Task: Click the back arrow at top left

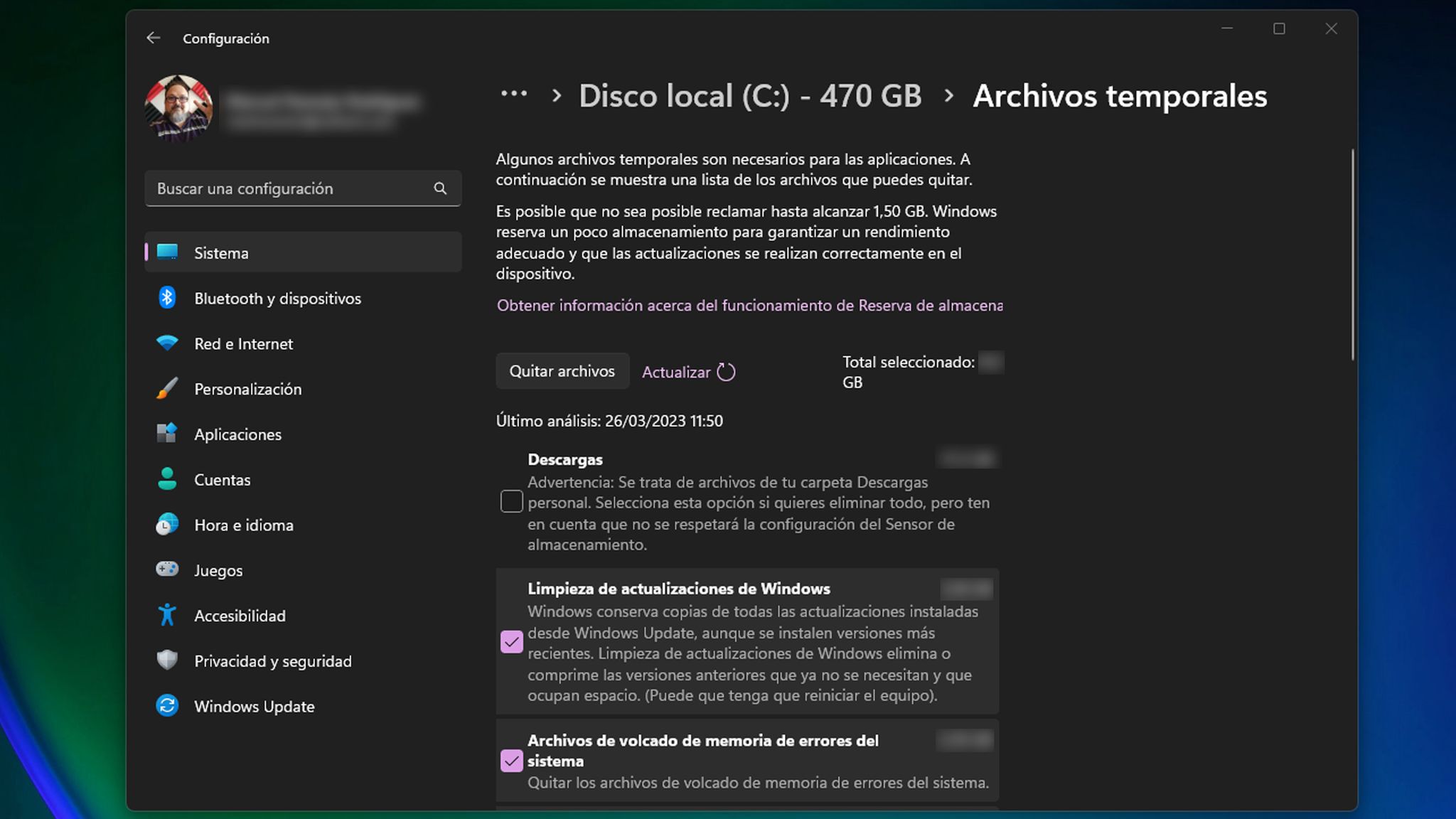Action: [x=154, y=38]
